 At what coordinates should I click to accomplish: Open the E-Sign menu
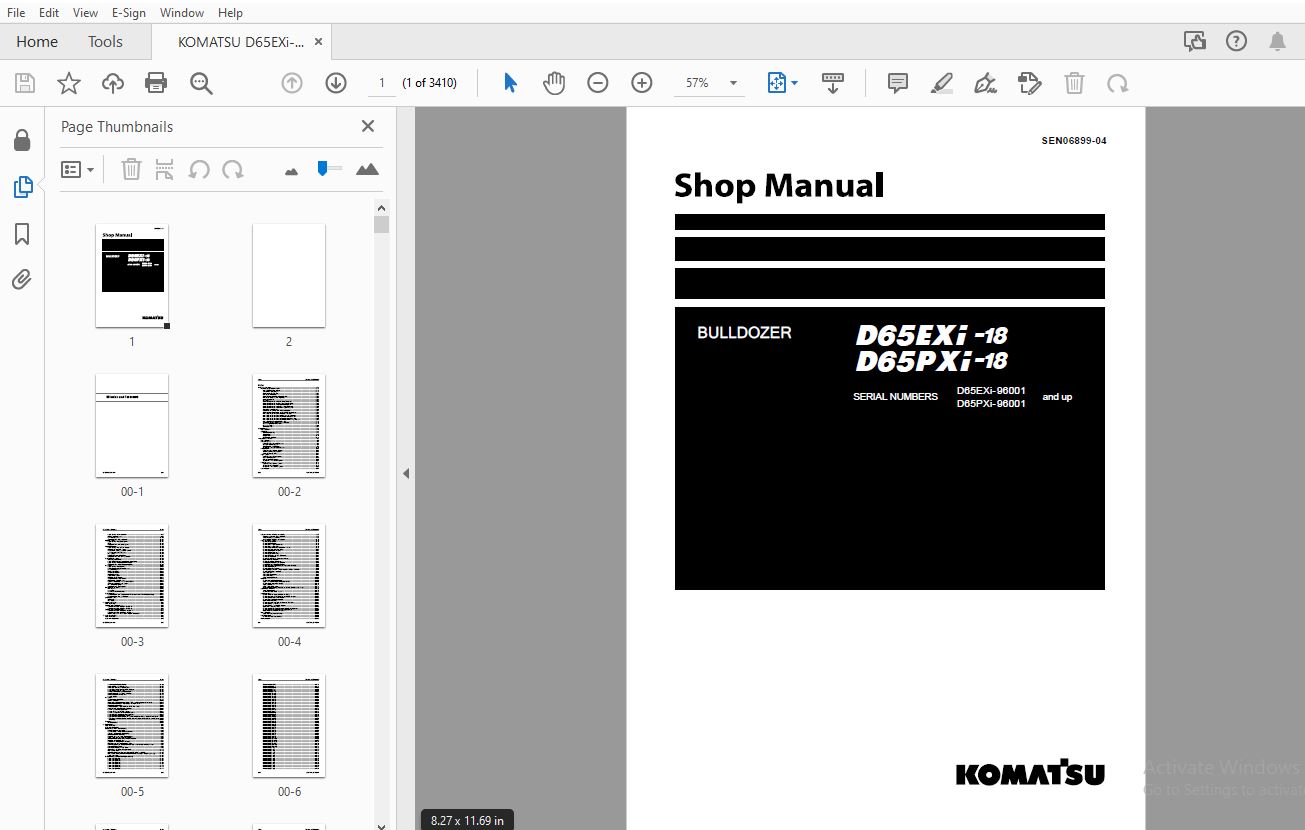tap(128, 13)
